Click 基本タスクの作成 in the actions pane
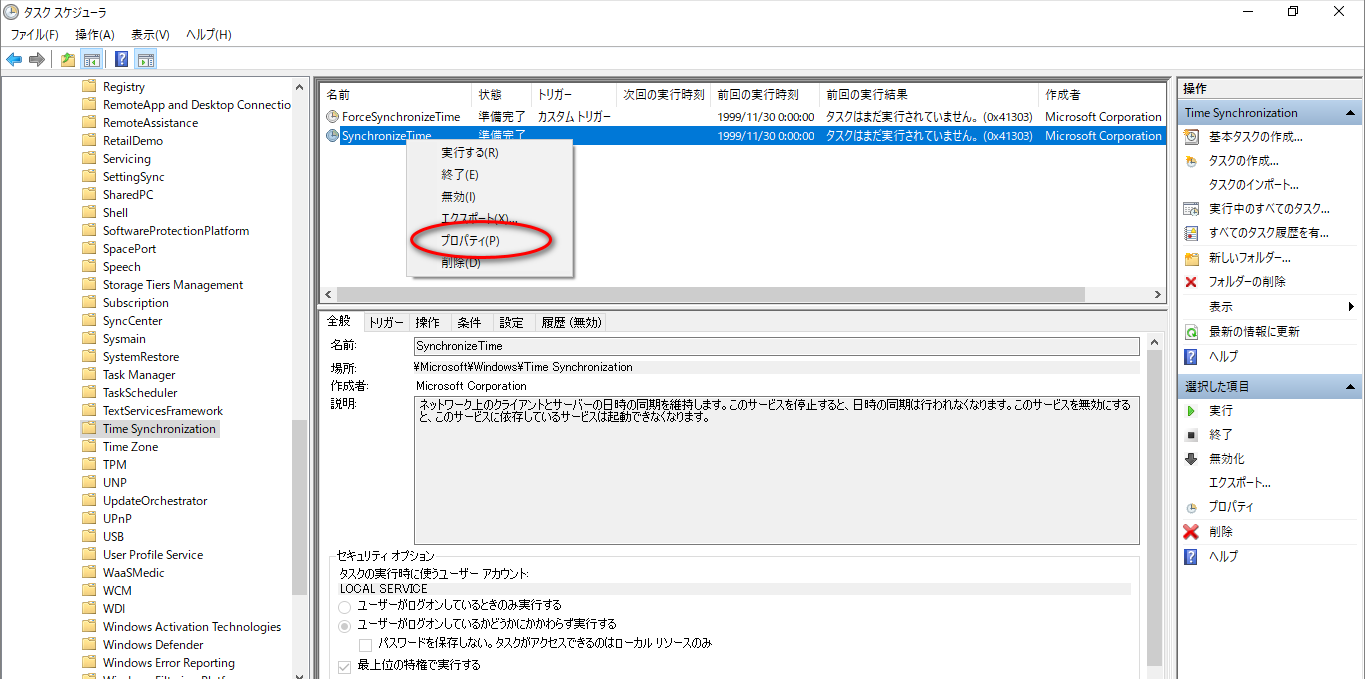Screen dimensions: 1365x679 tap(1255, 137)
